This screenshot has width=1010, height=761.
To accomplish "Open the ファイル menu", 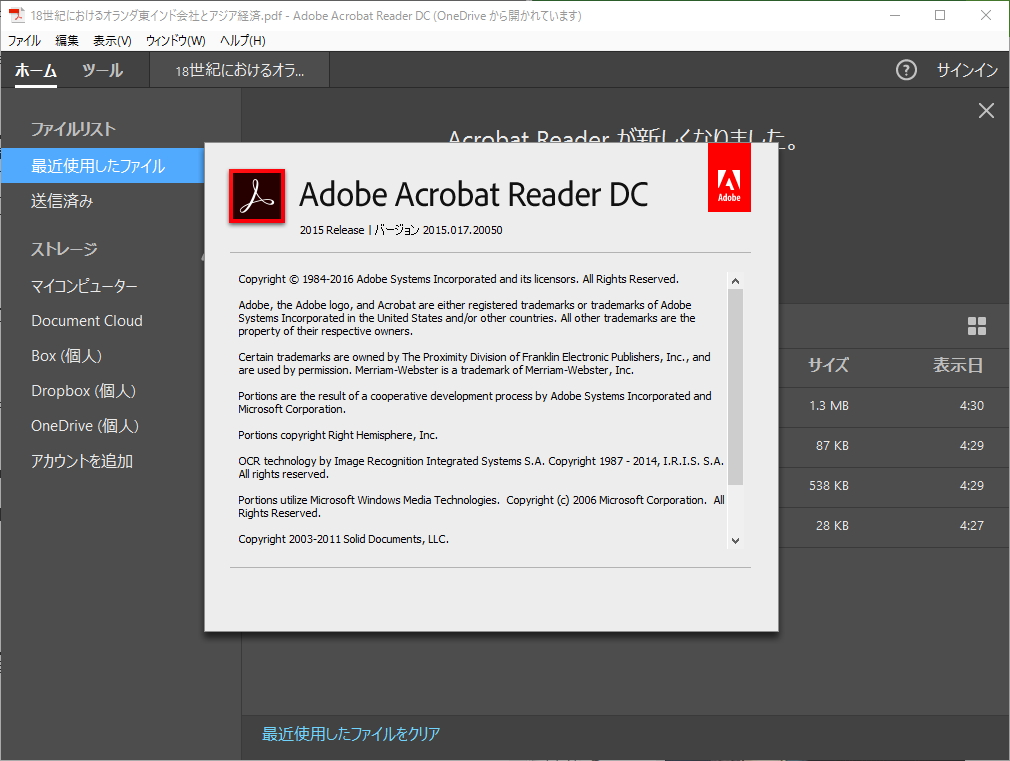I will tap(22, 40).
